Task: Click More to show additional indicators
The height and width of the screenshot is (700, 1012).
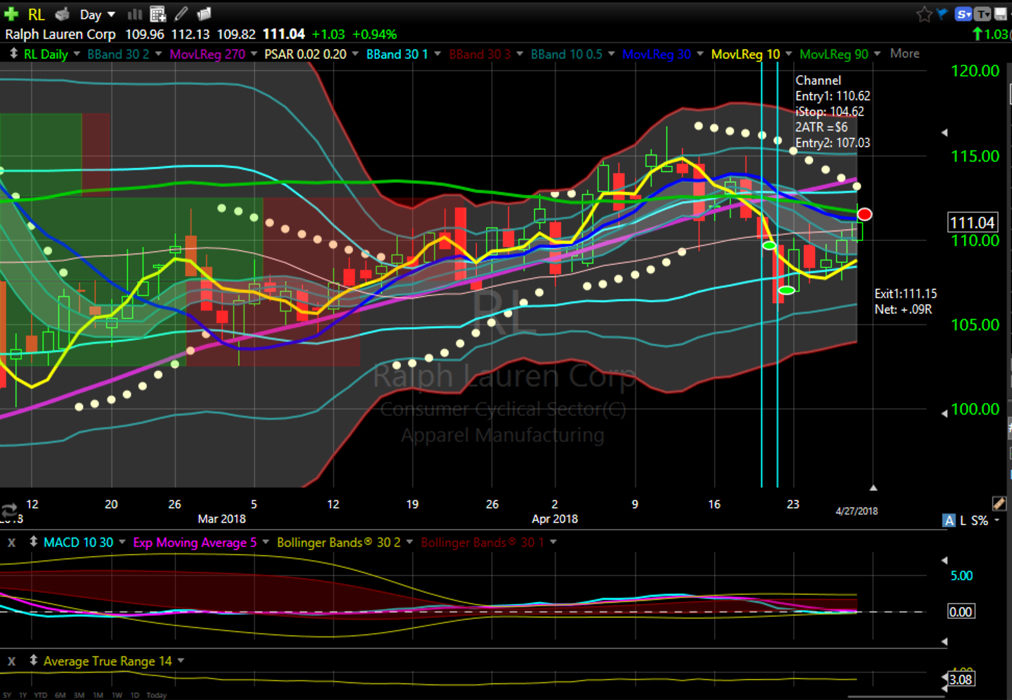Action: [904, 54]
